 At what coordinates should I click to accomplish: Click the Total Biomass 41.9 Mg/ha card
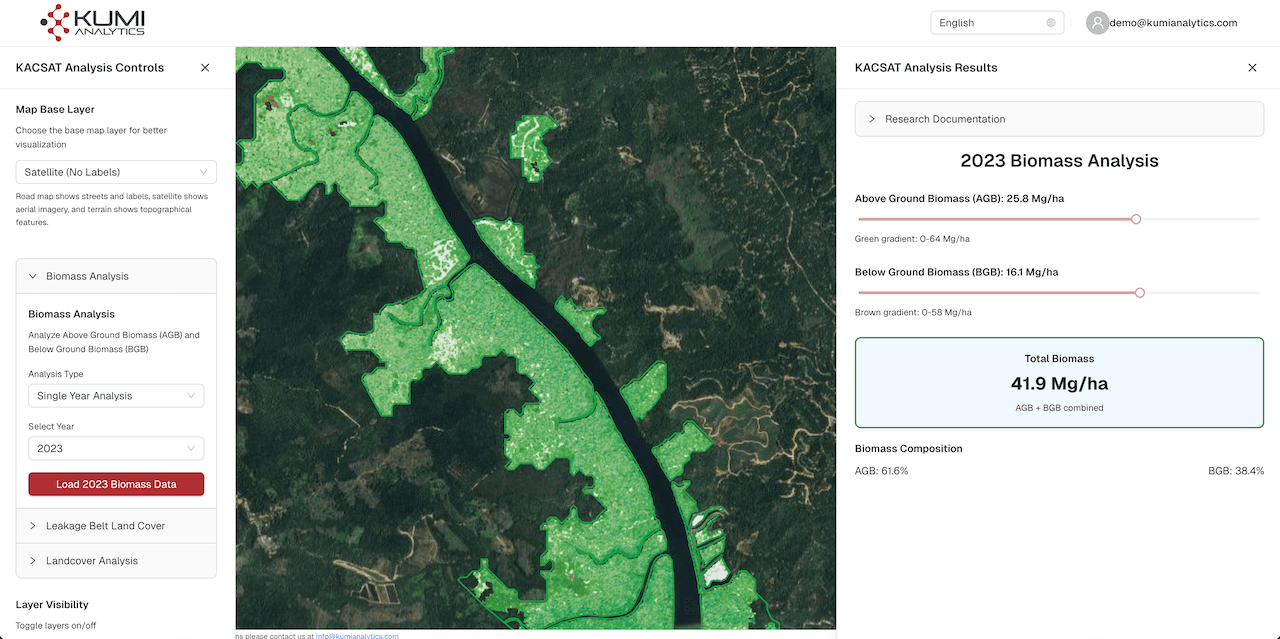[1059, 383]
